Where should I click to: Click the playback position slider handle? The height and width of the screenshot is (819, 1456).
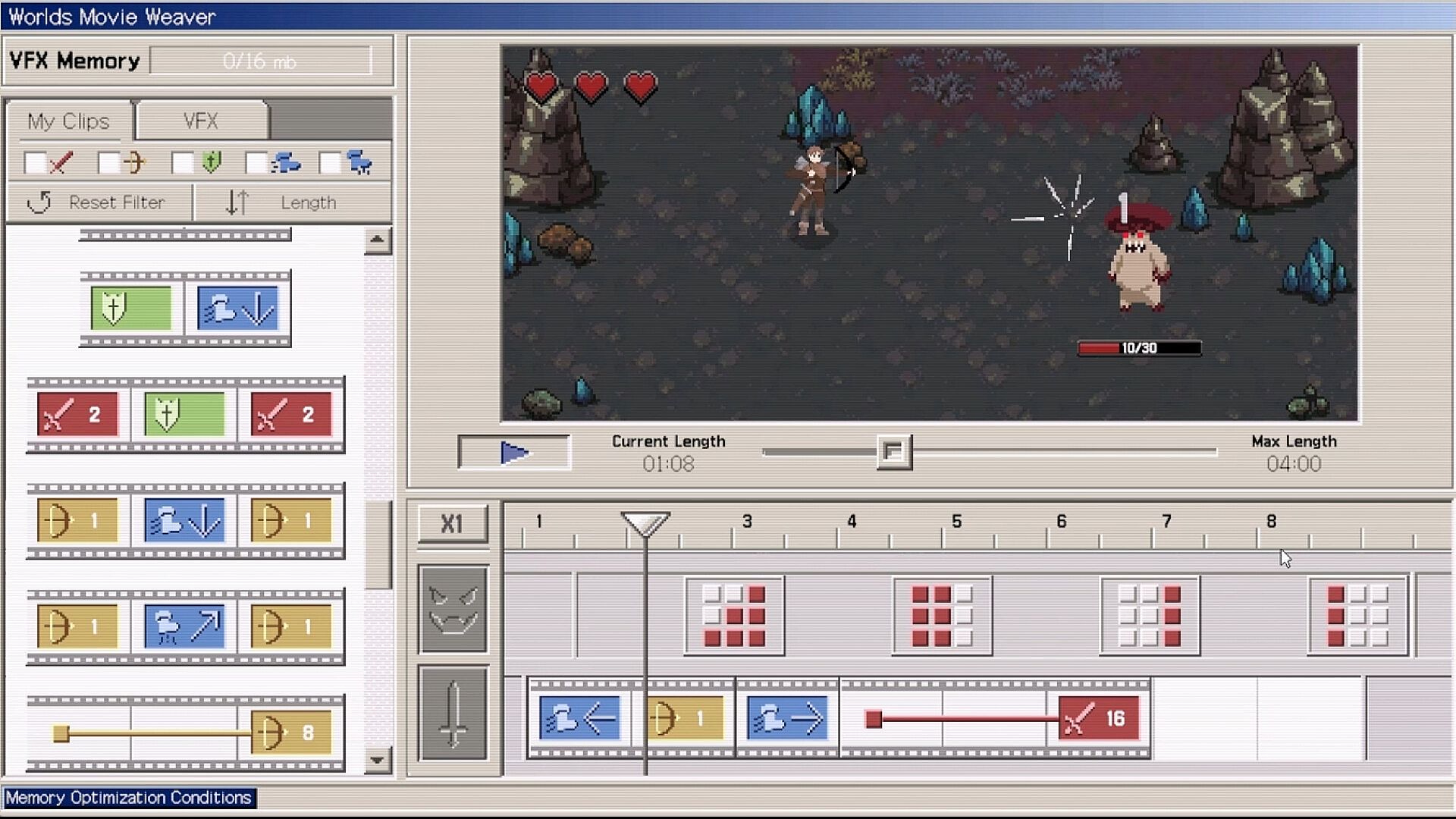tap(893, 452)
